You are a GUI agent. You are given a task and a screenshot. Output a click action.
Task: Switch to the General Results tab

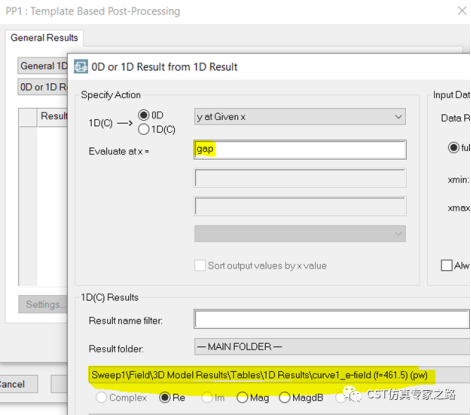[x=44, y=38]
